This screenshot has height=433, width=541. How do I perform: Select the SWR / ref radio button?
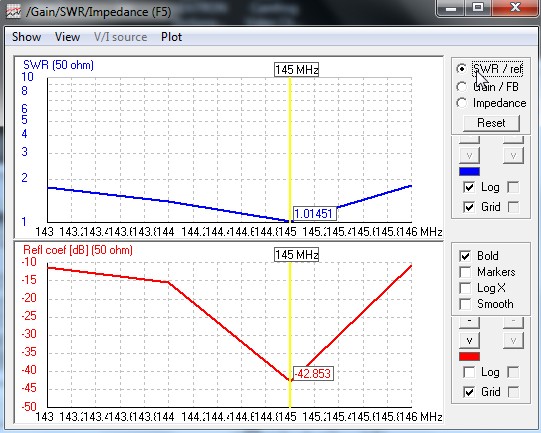[461, 69]
